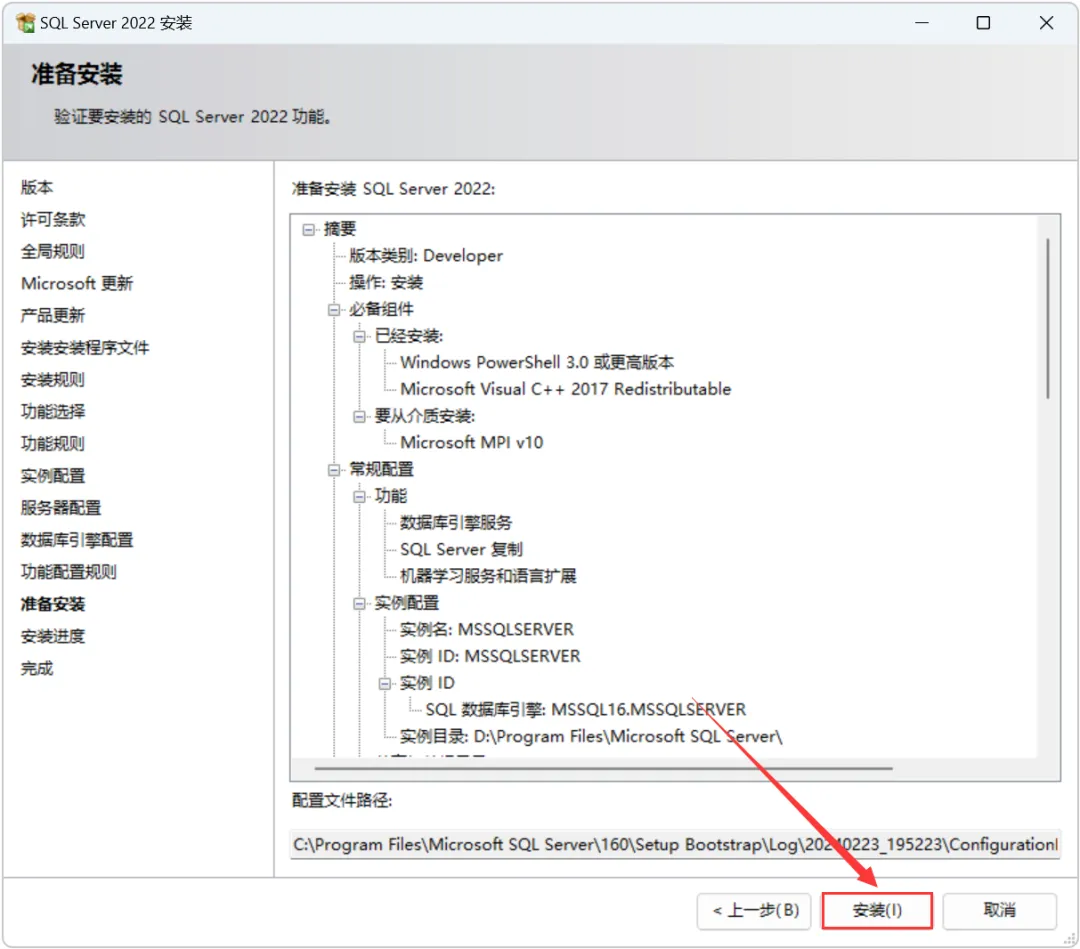This screenshot has width=1080, height=949.
Task: Maximize the SQL Server 2022 安装 window
Action: [x=984, y=23]
